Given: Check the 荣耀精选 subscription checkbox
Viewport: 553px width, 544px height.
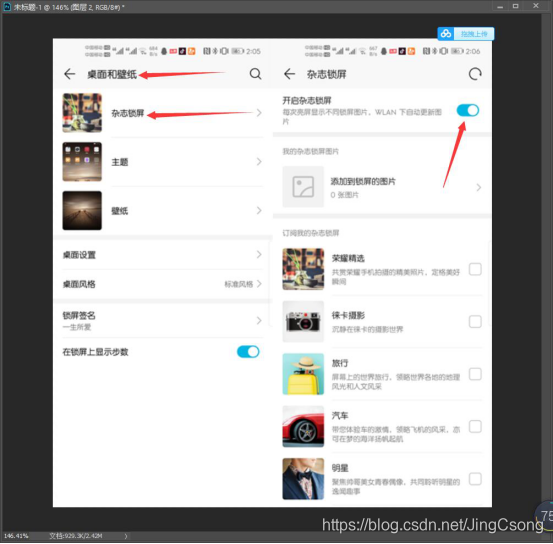Looking at the screenshot, I should 475,269.
